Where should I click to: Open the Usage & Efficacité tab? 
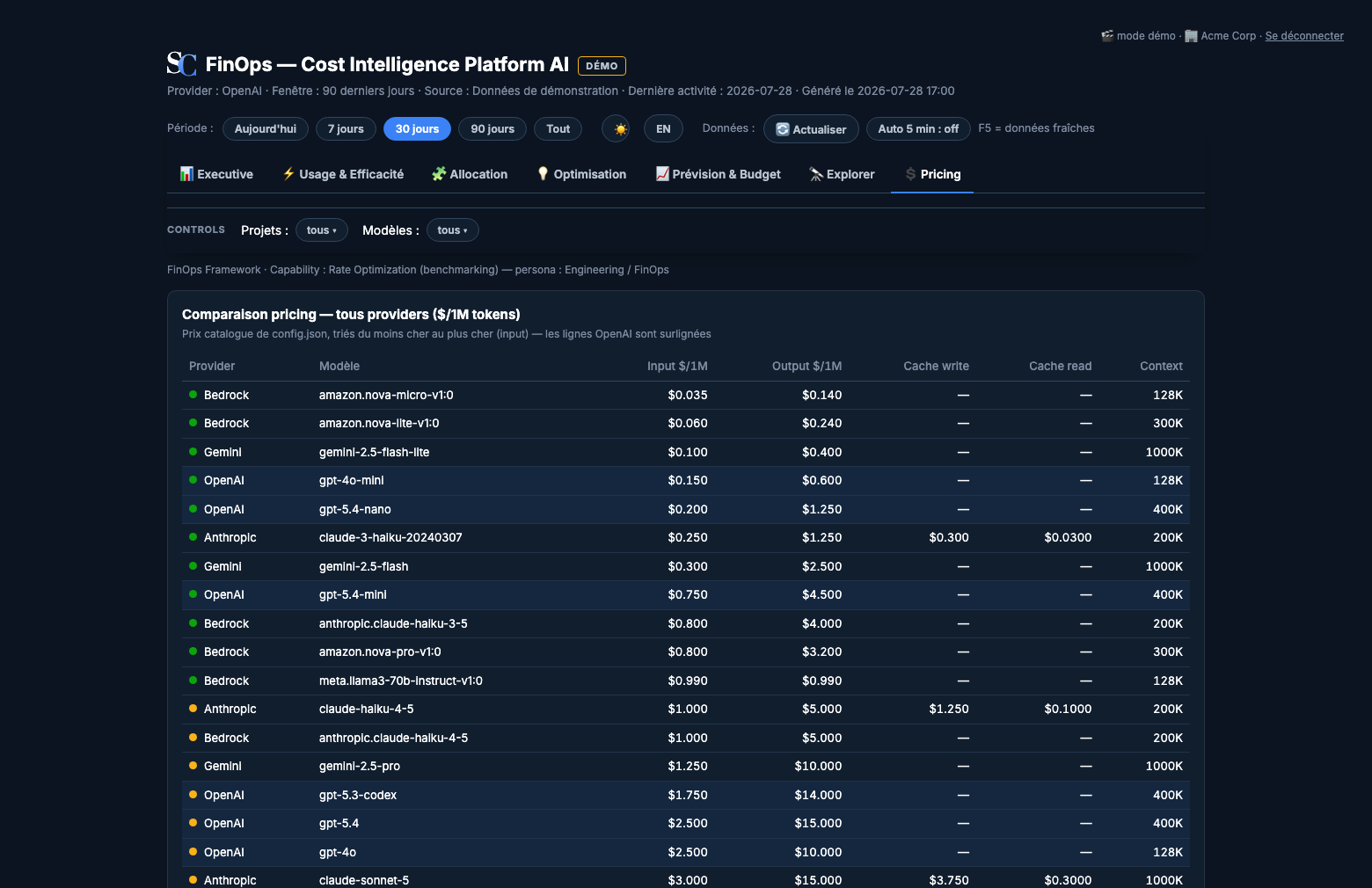tap(343, 174)
